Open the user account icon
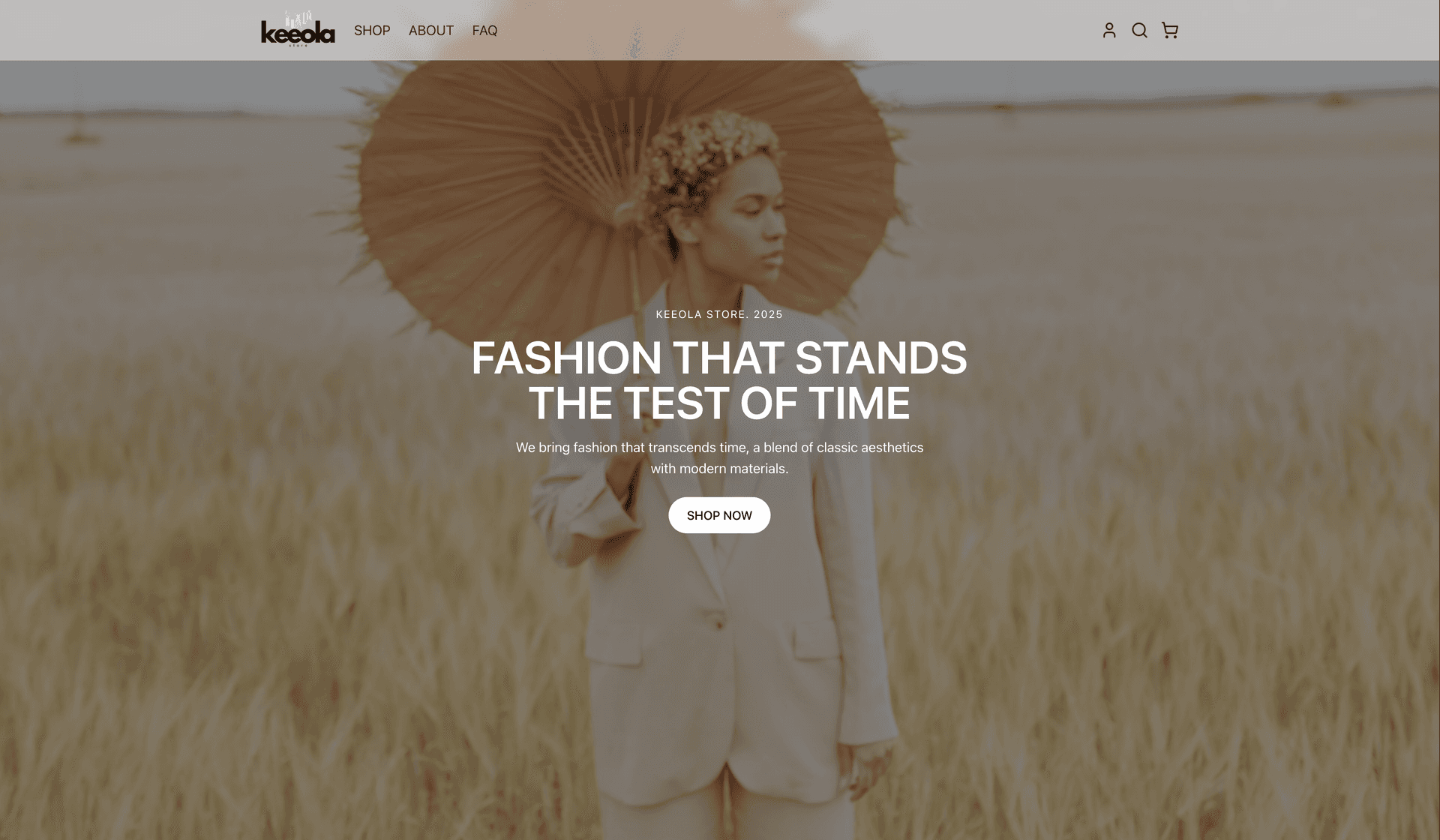The height and width of the screenshot is (840, 1440). [1109, 30]
